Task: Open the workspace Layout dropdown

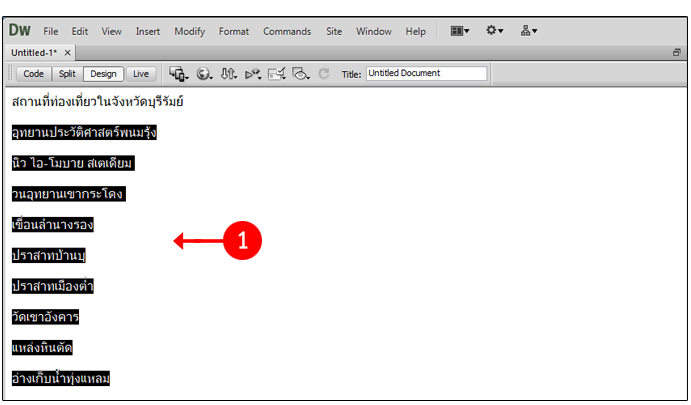Action: 460,31
